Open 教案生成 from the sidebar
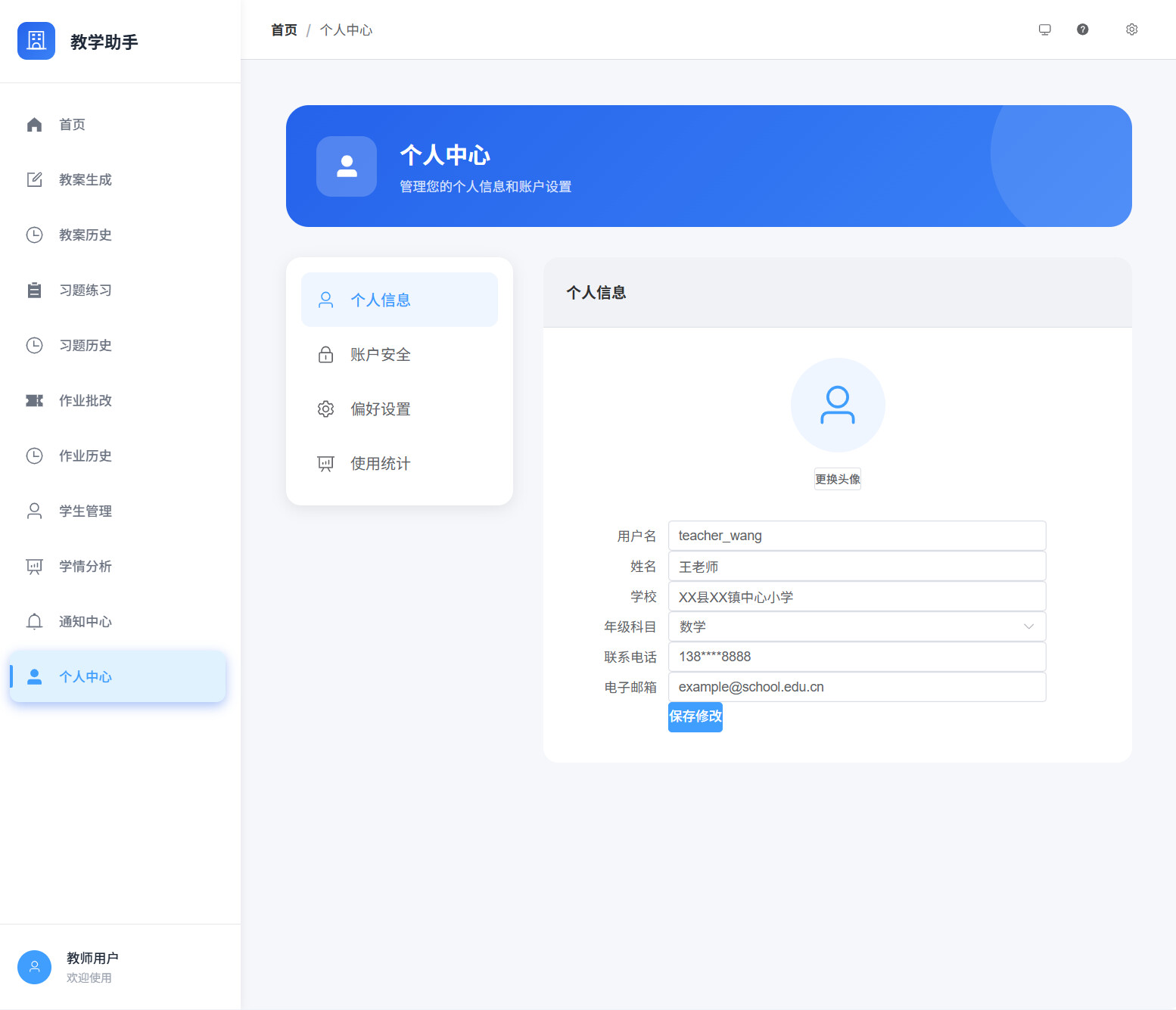 pyautogui.click(x=85, y=180)
